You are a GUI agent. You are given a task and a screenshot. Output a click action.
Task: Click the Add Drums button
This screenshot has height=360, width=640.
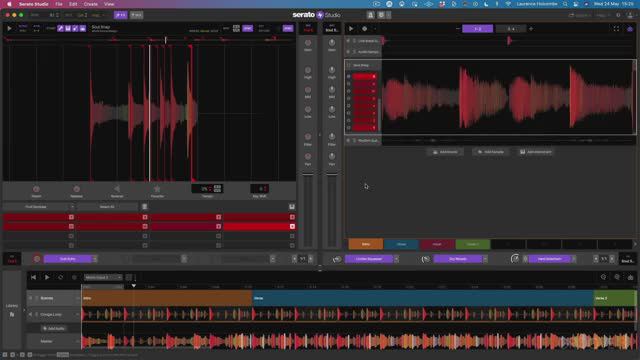coord(445,152)
